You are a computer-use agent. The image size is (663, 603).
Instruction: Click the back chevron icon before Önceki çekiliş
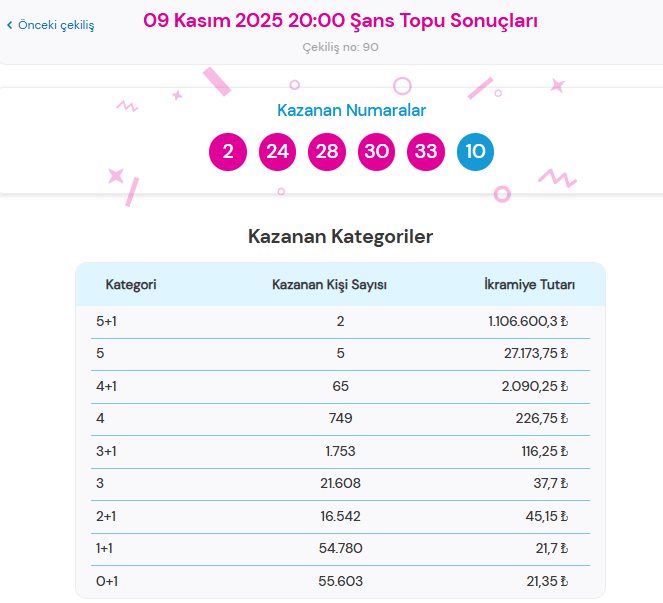coord(10,25)
